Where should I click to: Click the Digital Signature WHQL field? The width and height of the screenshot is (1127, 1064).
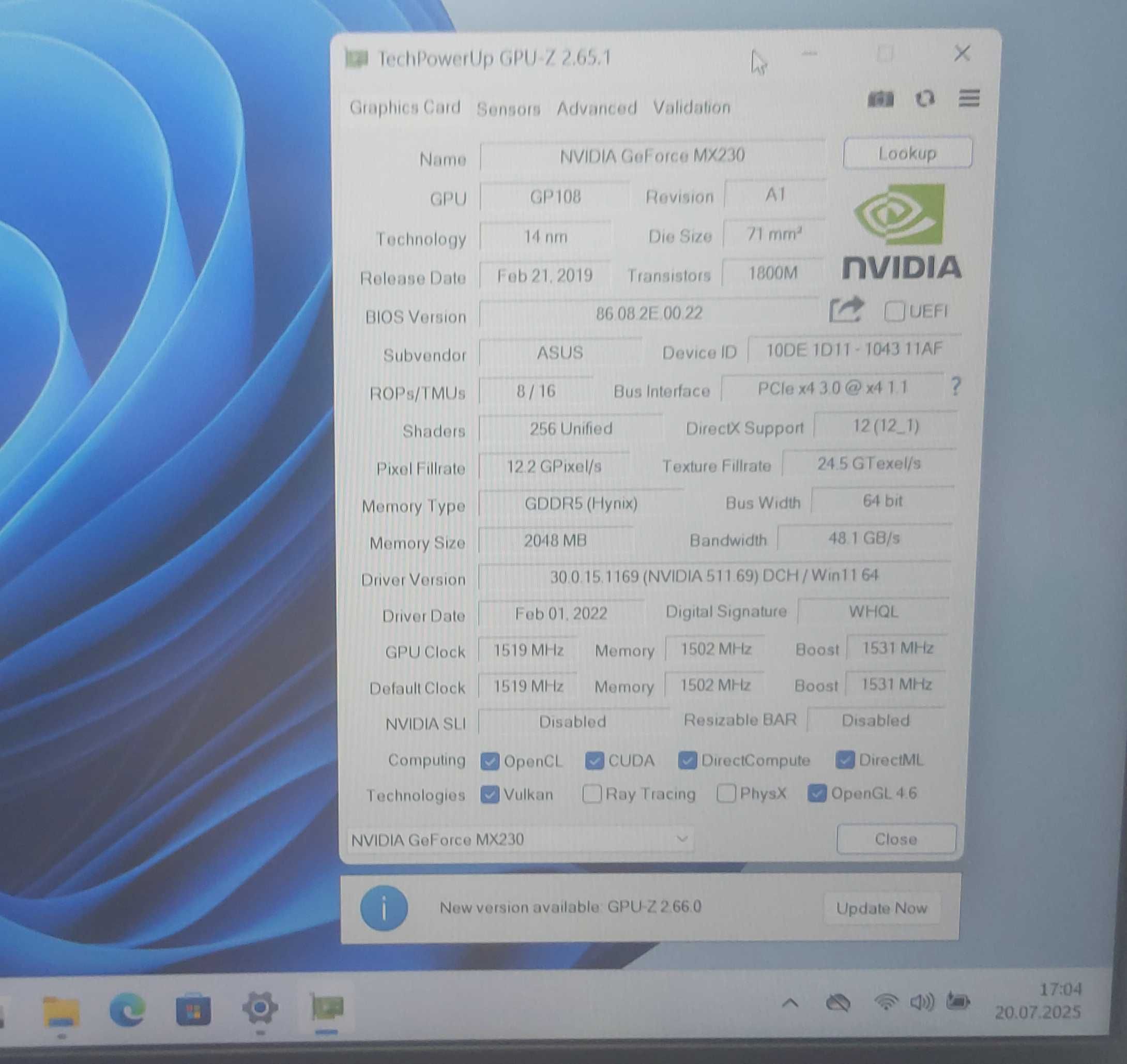[874, 612]
